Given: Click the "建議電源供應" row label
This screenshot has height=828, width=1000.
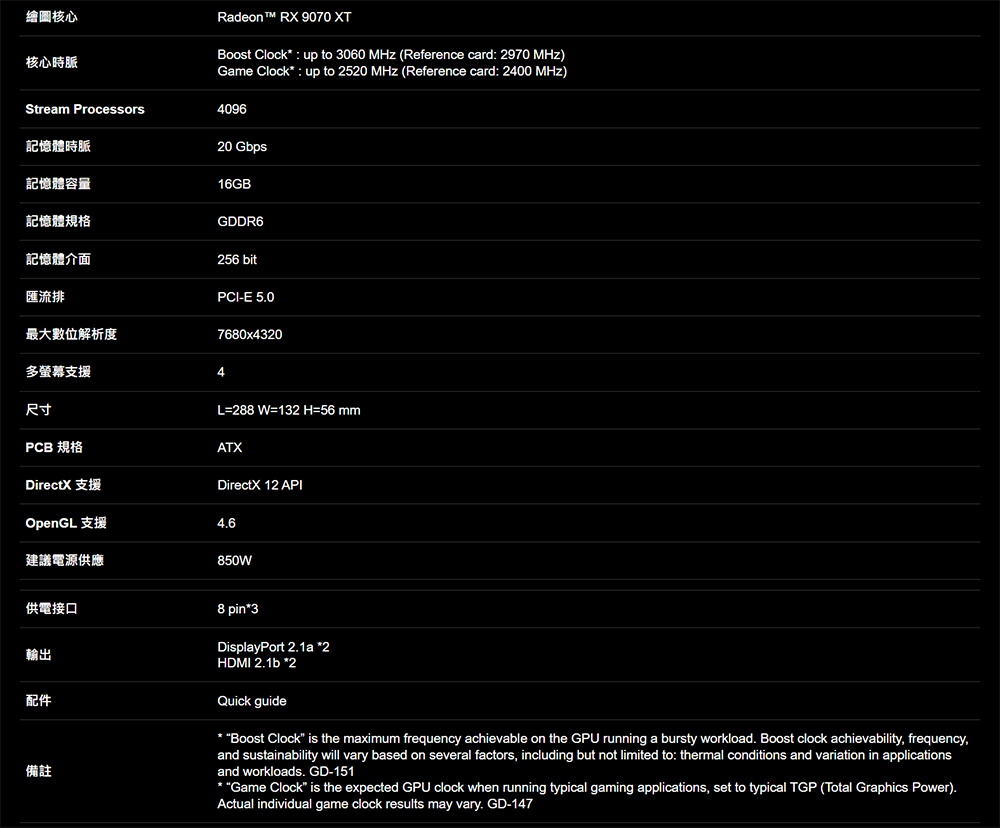Looking at the screenshot, I should pyautogui.click(x=64, y=561).
